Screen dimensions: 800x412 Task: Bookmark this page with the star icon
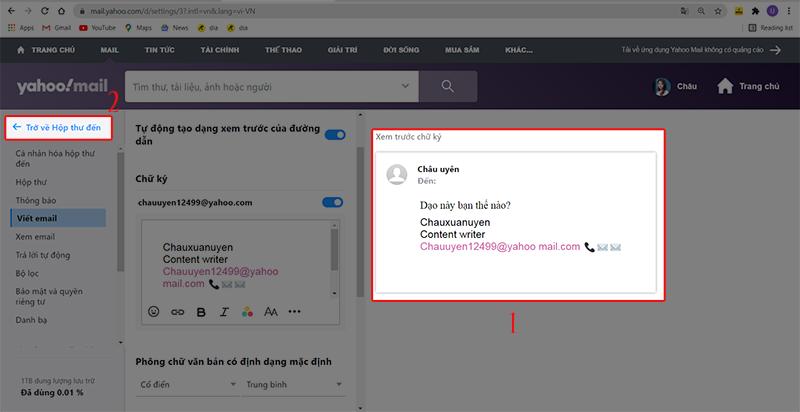tap(718, 11)
